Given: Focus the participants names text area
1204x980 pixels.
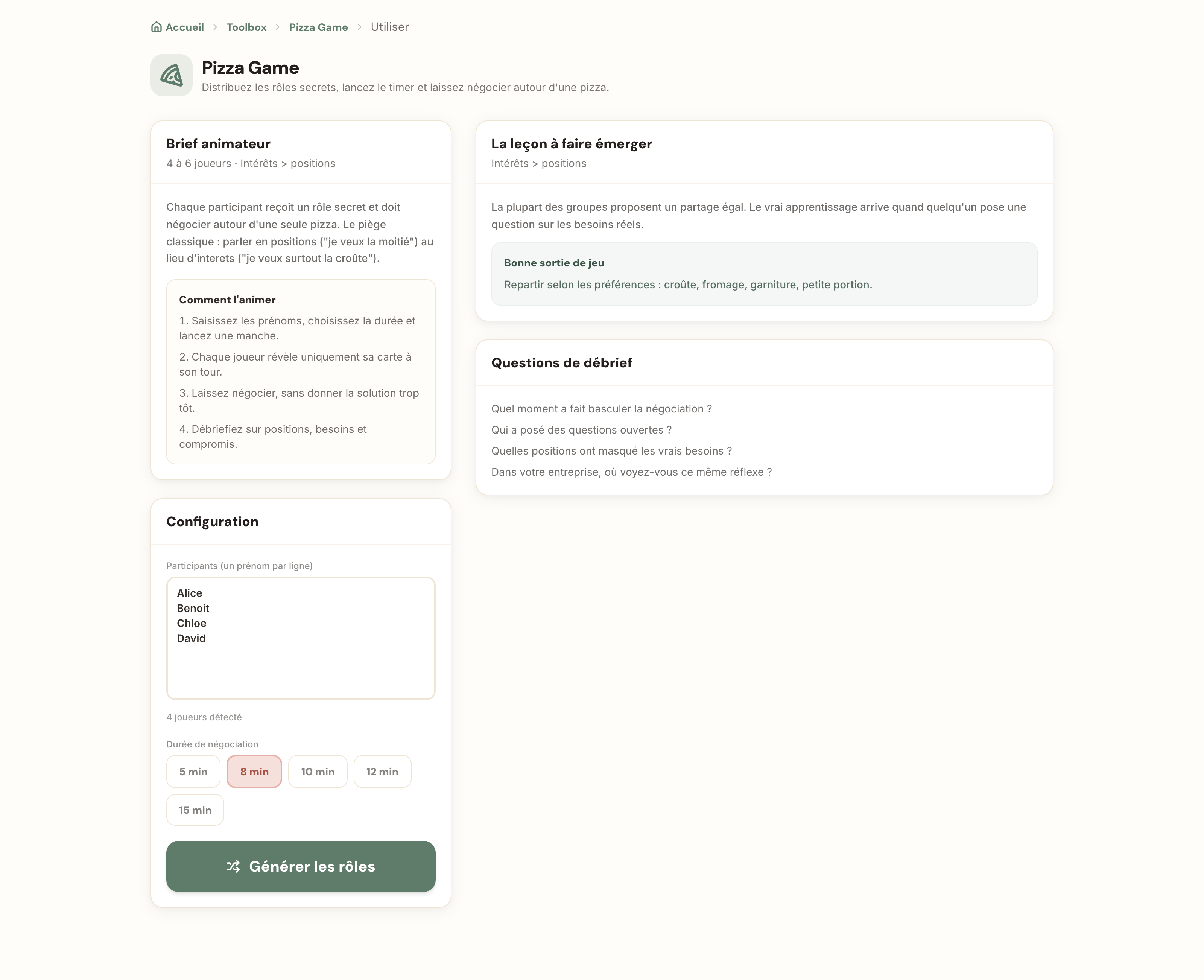Looking at the screenshot, I should (x=301, y=638).
